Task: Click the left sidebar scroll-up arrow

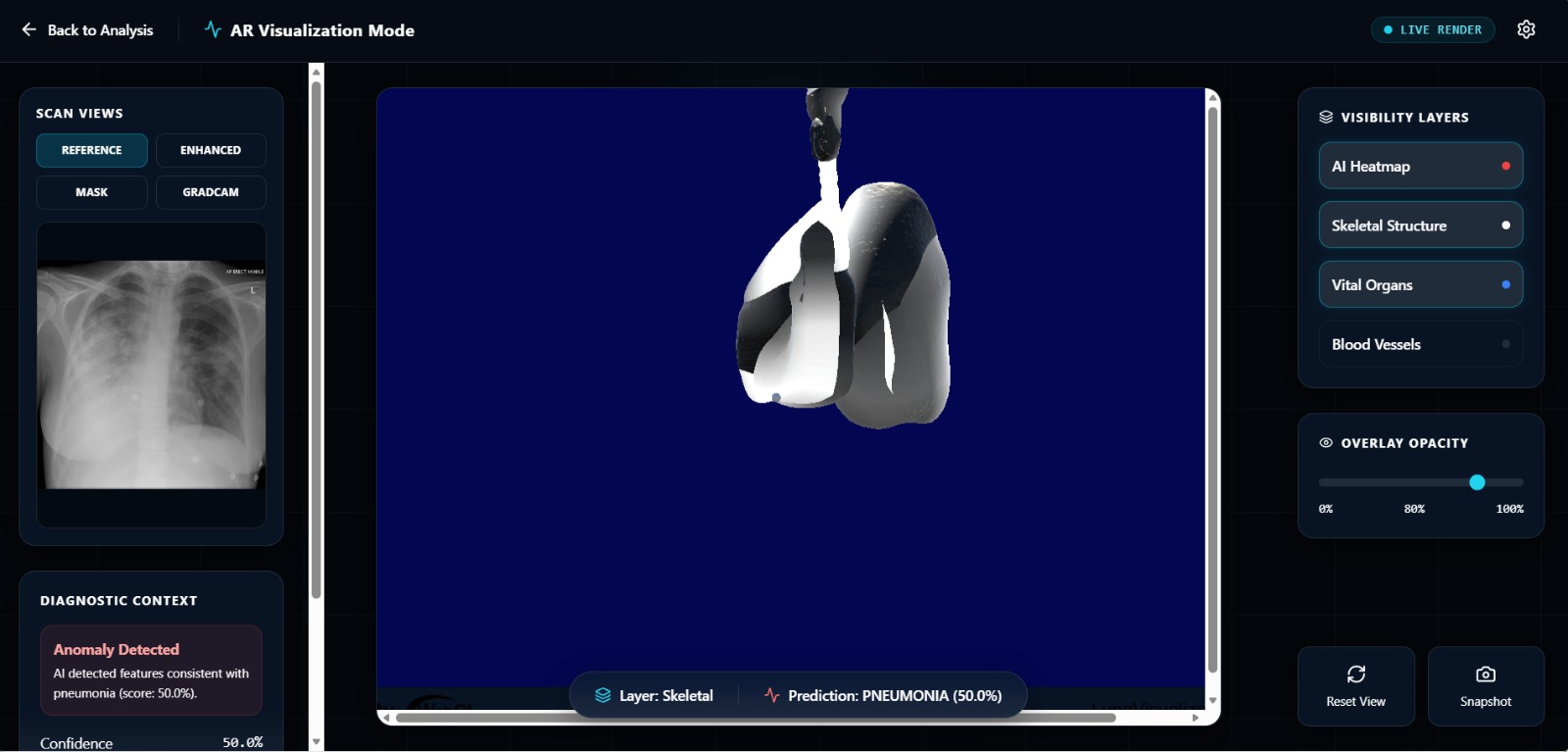Action: pos(316,71)
